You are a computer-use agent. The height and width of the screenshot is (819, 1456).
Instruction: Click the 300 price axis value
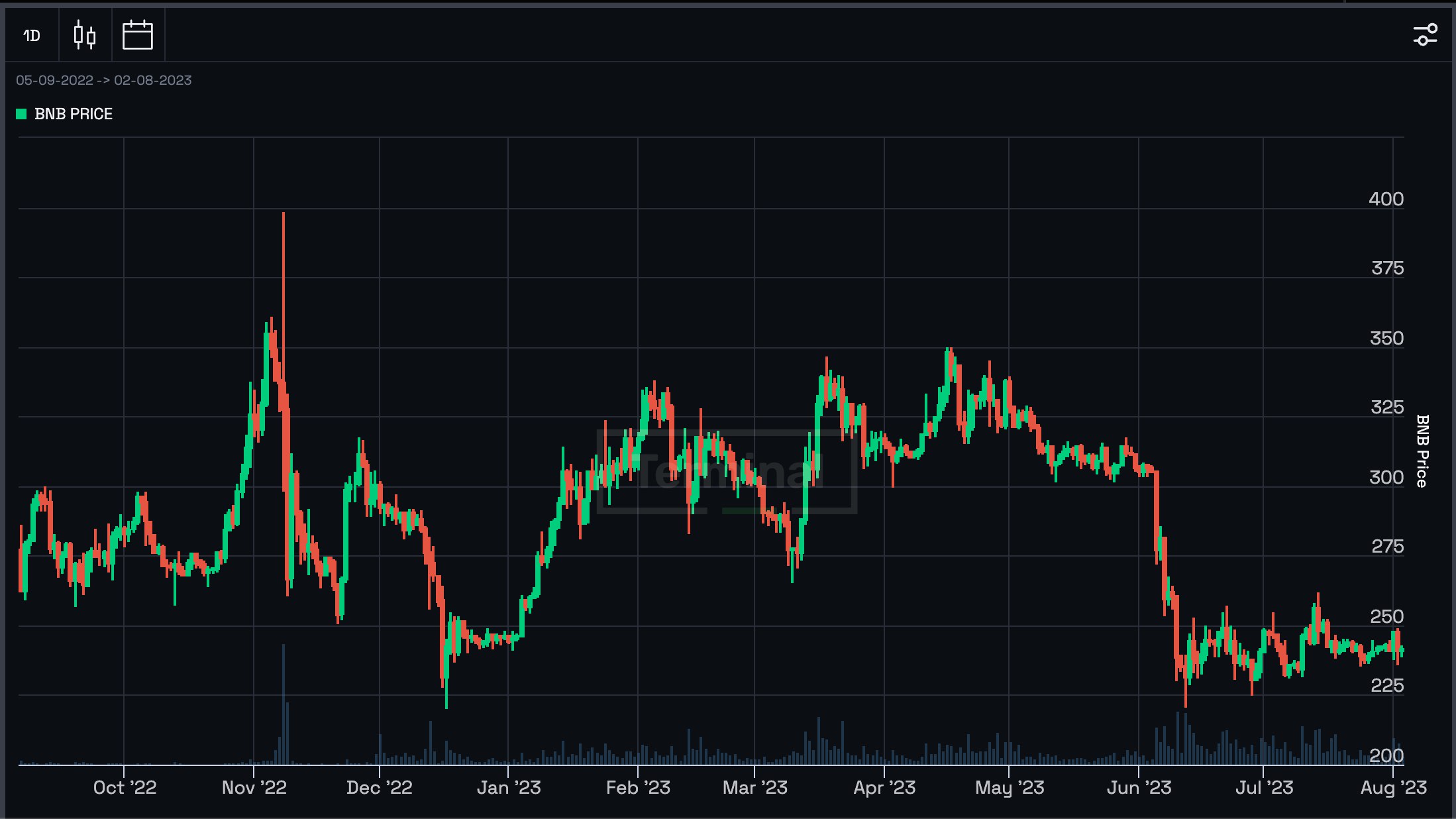(x=1386, y=477)
